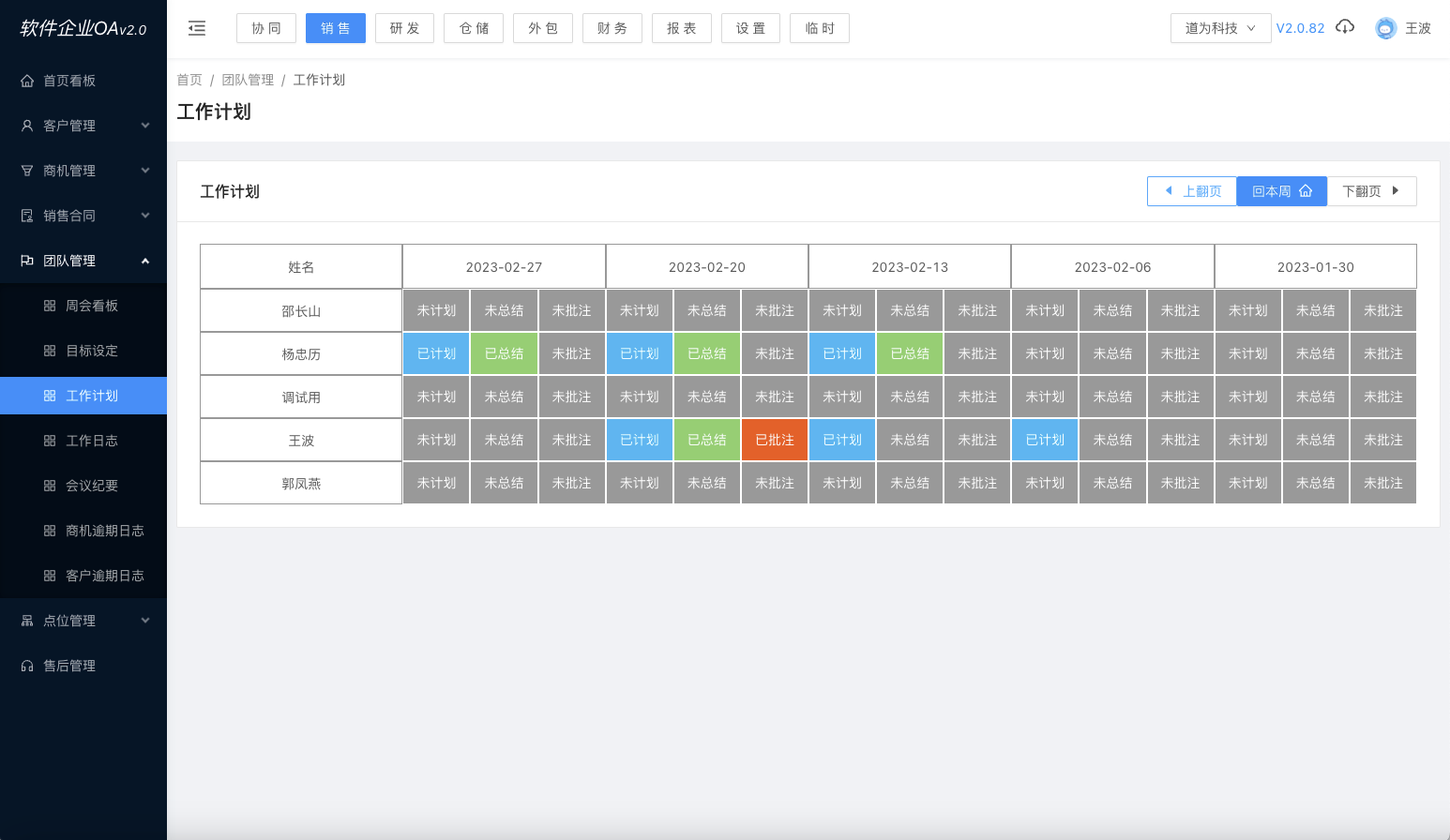Open 郭凤燕's 未批注 cell for 2023-01-30
Viewport: 1450px width, 840px height.
[1383, 483]
